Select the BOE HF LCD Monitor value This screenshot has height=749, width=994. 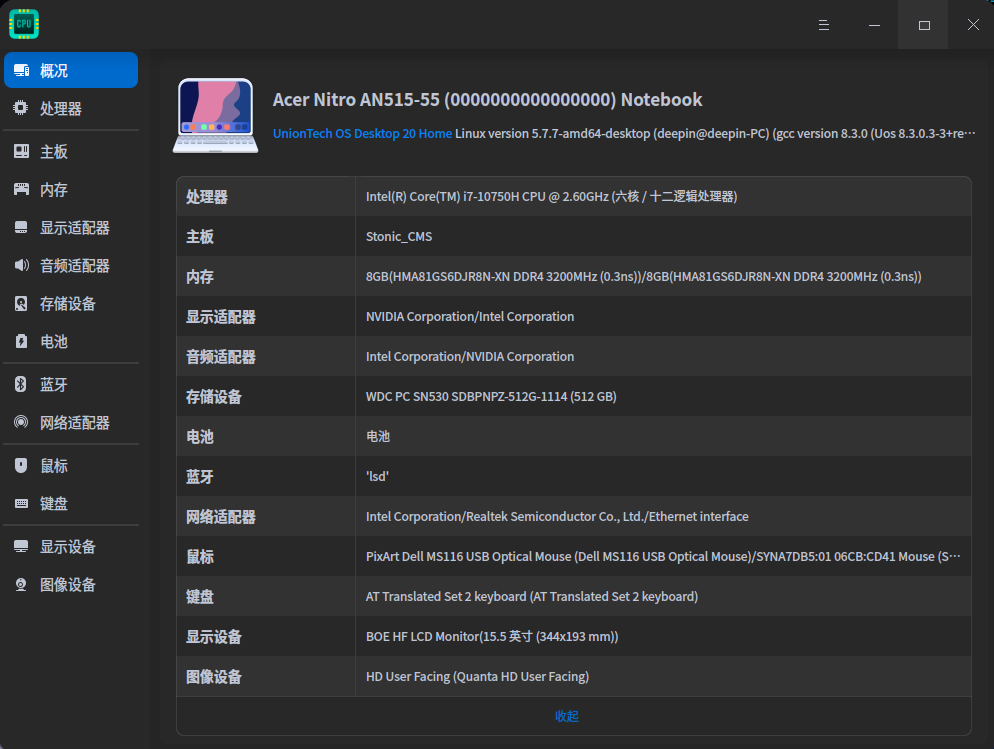point(492,636)
